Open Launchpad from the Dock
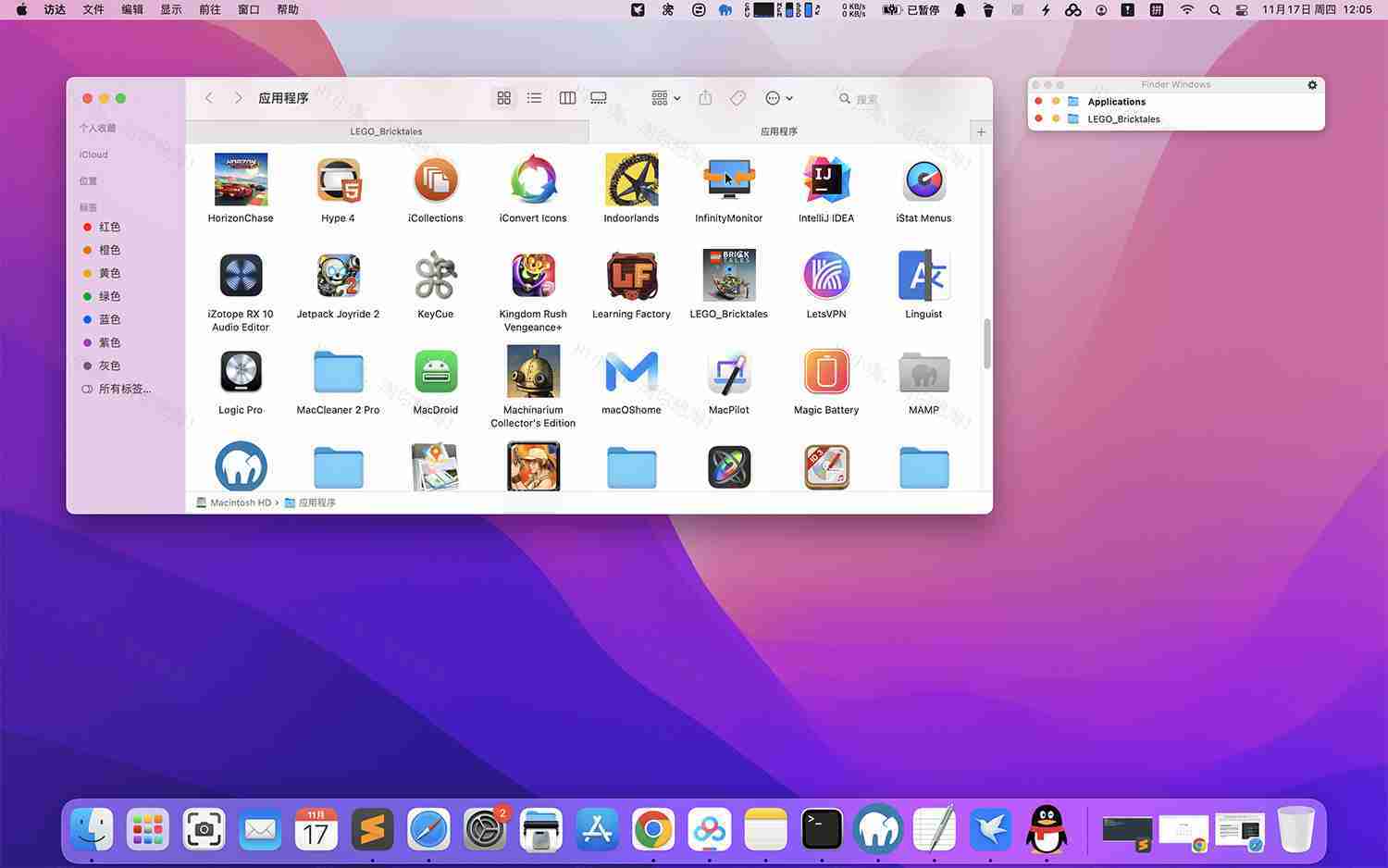The image size is (1388, 868). (x=147, y=829)
